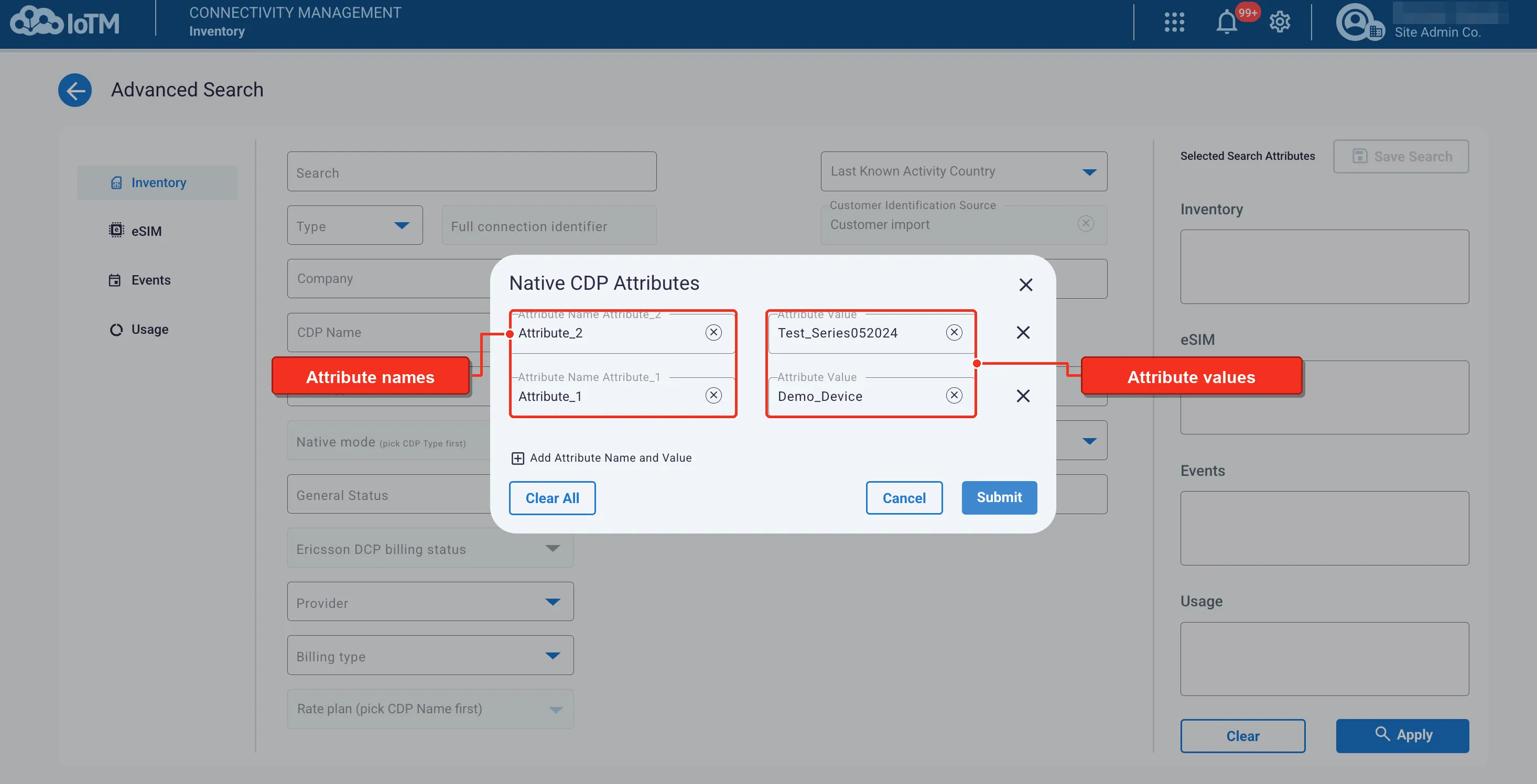Click Add Attribute Name and Value
This screenshot has height=784, width=1537.
pos(601,458)
